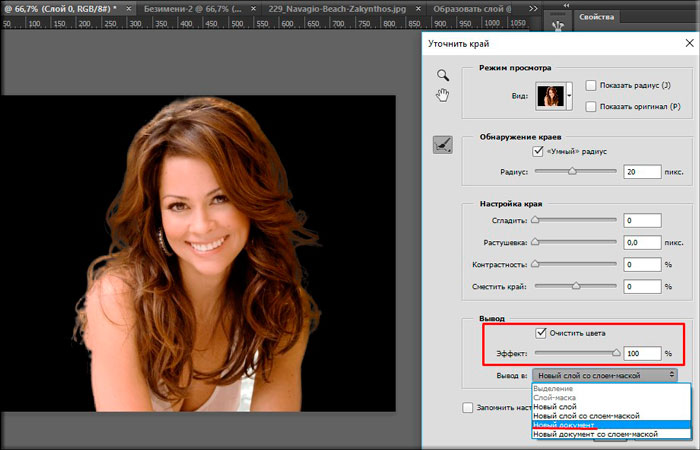Click the view mode preview thumbnail

(550, 96)
